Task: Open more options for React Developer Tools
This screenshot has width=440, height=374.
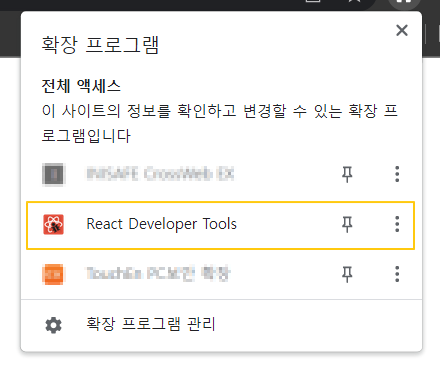Action: pos(397,224)
